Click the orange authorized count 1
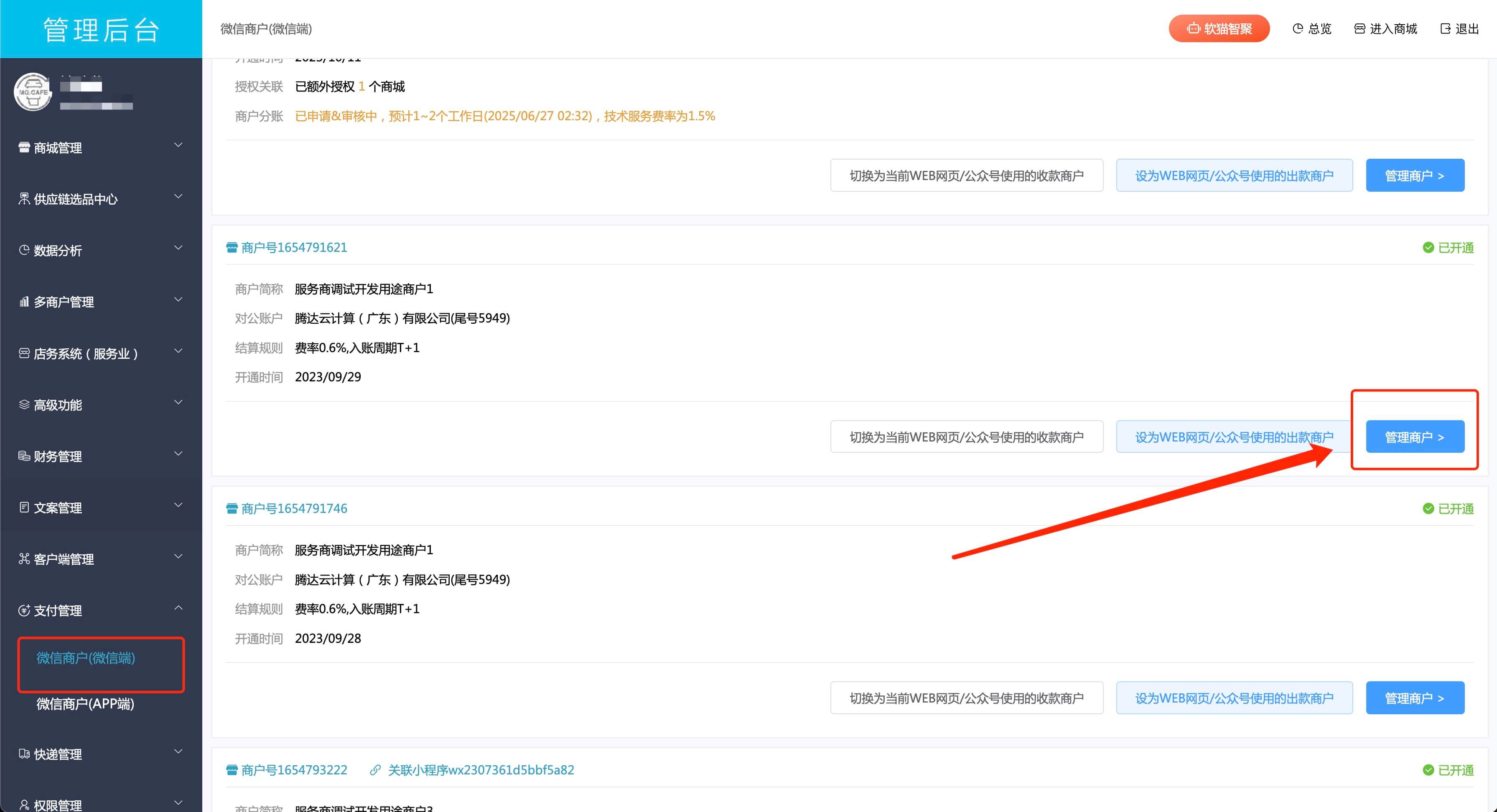This screenshot has width=1497, height=812. 362,86
